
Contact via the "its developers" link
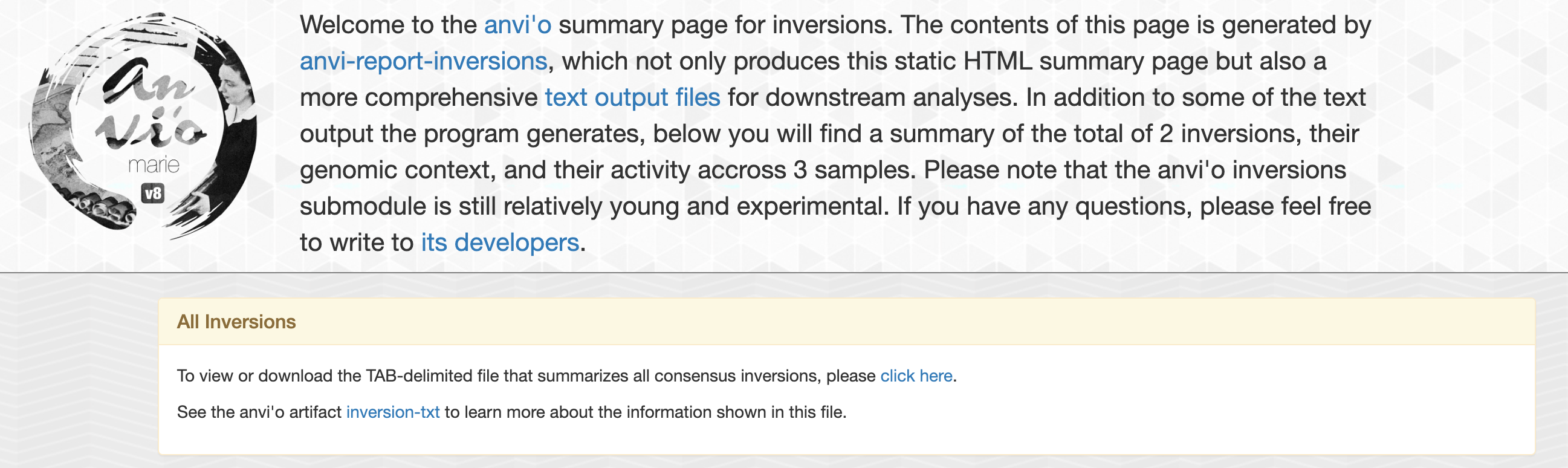point(500,243)
